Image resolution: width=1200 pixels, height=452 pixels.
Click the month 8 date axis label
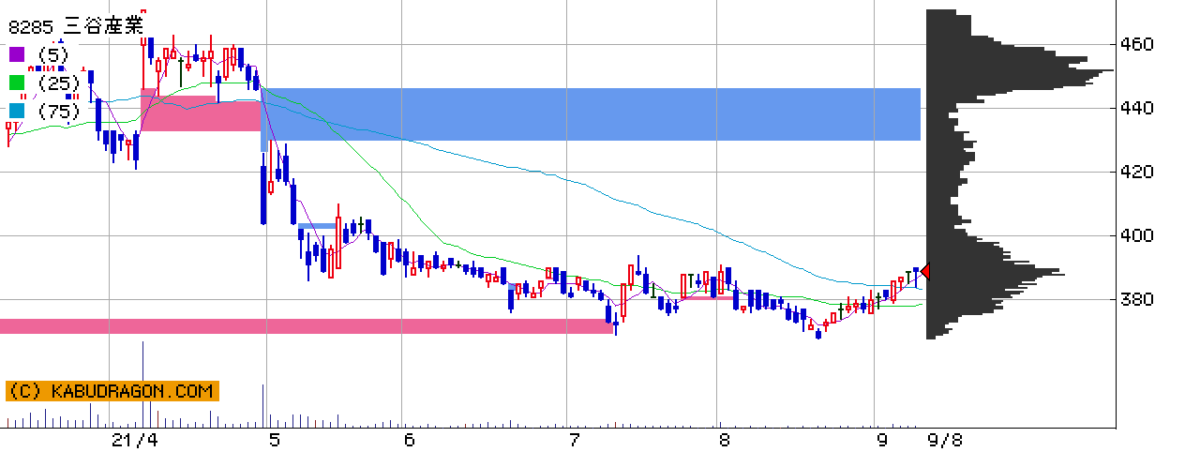(724, 440)
